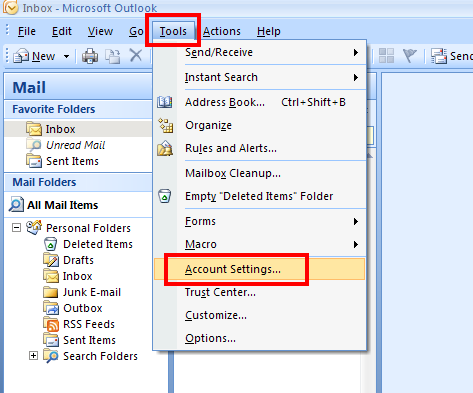
Task: Select the Junk E-mail folder label
Action: [92, 292]
